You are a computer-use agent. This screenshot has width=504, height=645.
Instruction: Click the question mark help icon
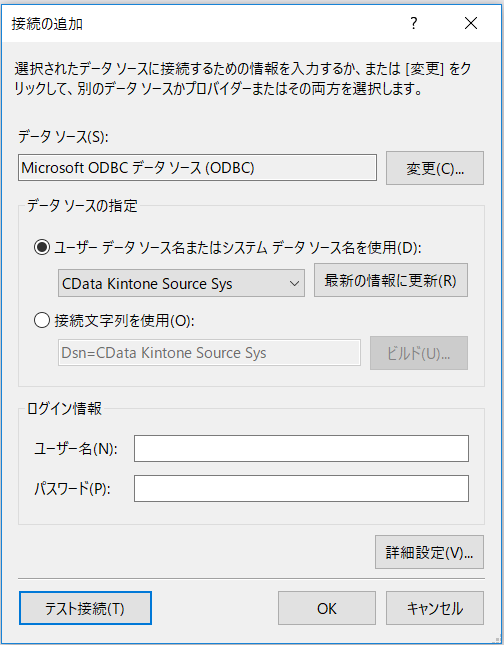pyautogui.click(x=413, y=23)
